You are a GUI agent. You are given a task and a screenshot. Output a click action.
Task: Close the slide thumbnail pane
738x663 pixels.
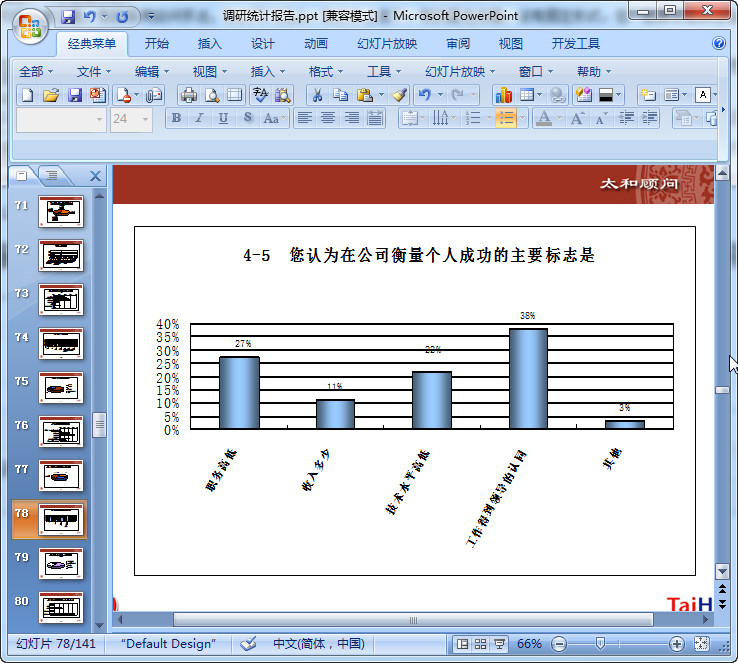(x=96, y=176)
